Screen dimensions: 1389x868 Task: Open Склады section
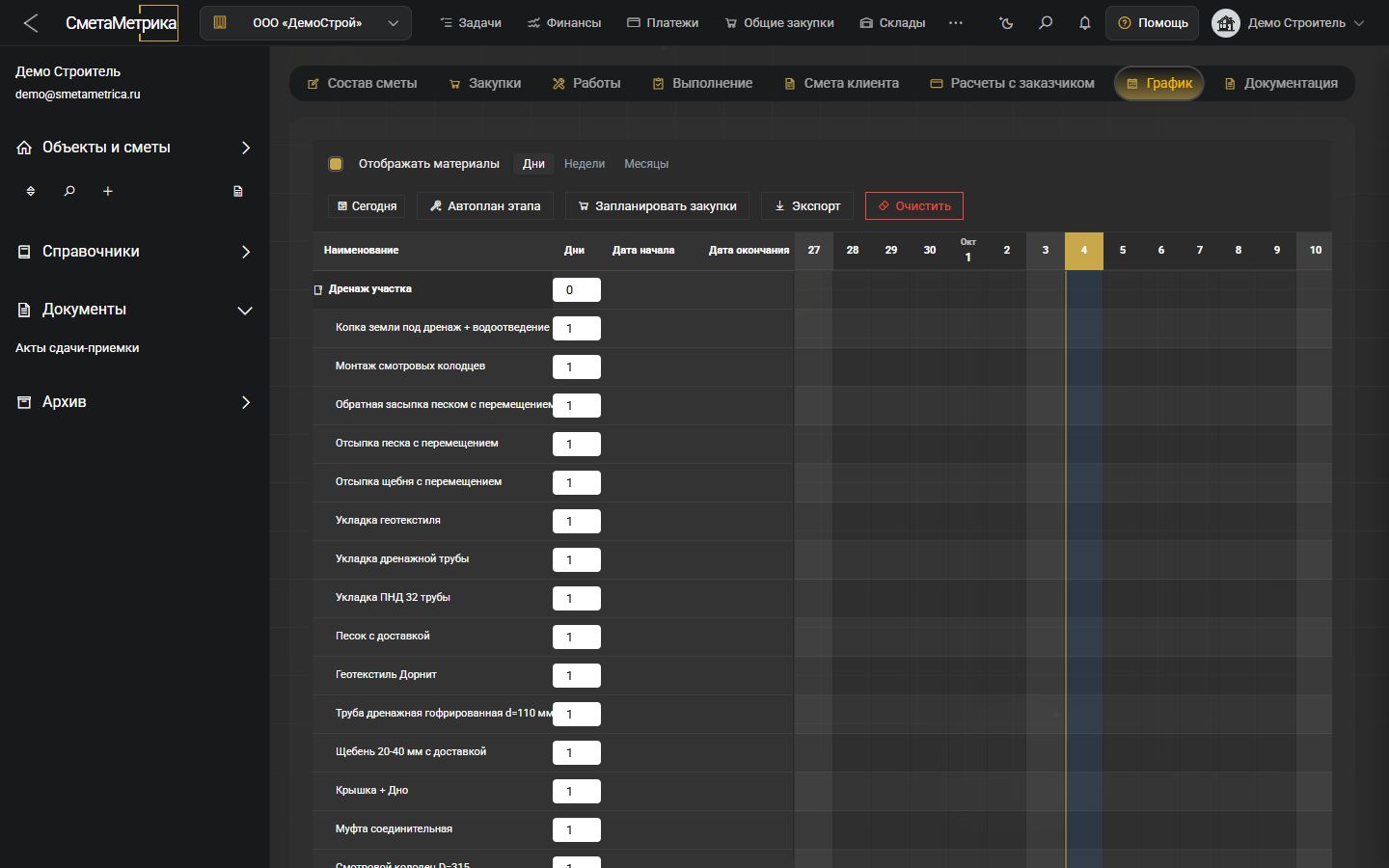pyautogui.click(x=892, y=23)
